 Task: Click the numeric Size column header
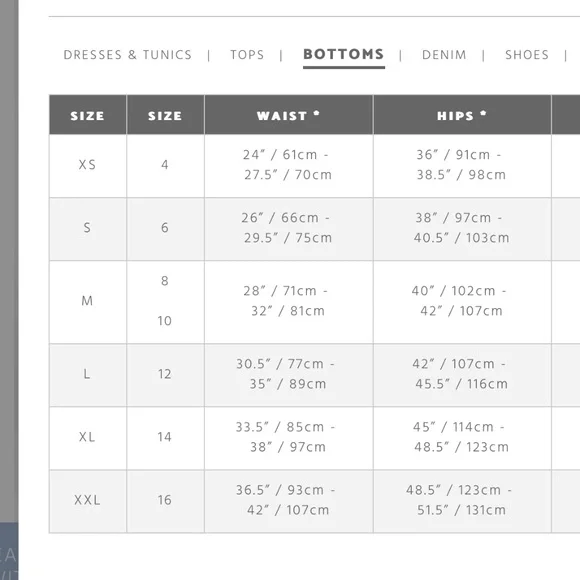pos(165,115)
